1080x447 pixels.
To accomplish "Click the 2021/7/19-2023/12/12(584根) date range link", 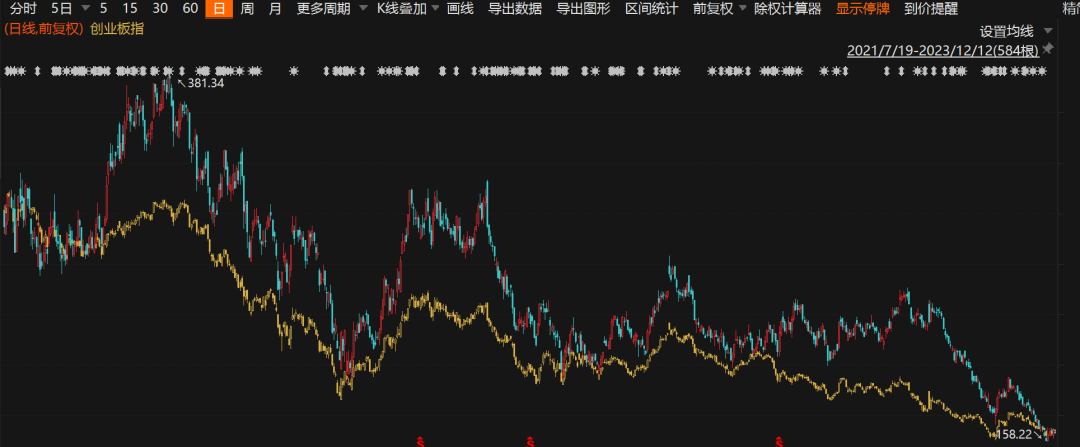I will (x=942, y=50).
